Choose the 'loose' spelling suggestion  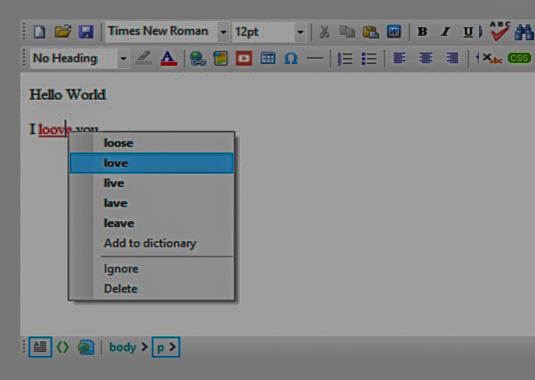coord(151,143)
